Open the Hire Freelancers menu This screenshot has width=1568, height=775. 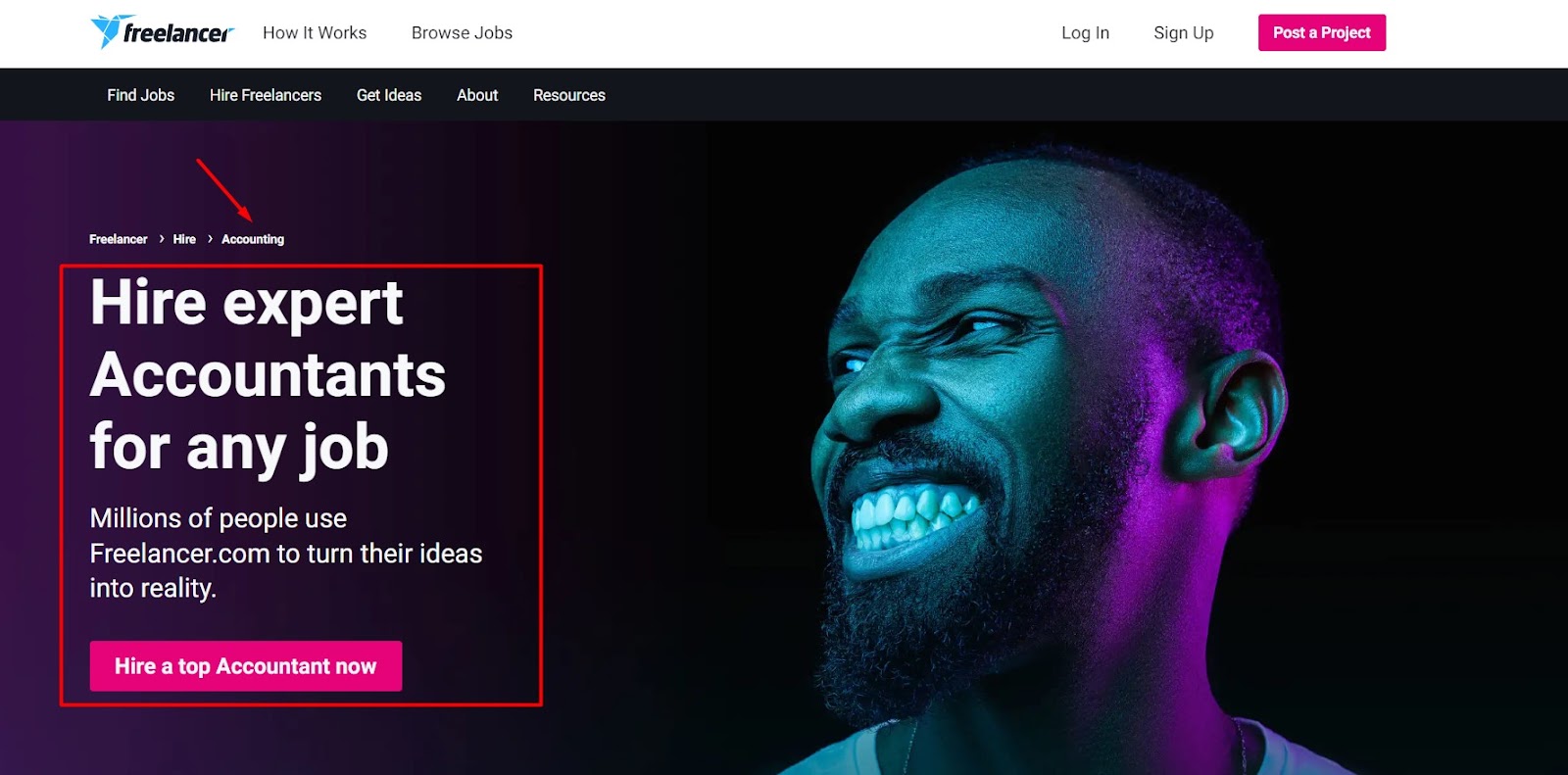coord(266,95)
